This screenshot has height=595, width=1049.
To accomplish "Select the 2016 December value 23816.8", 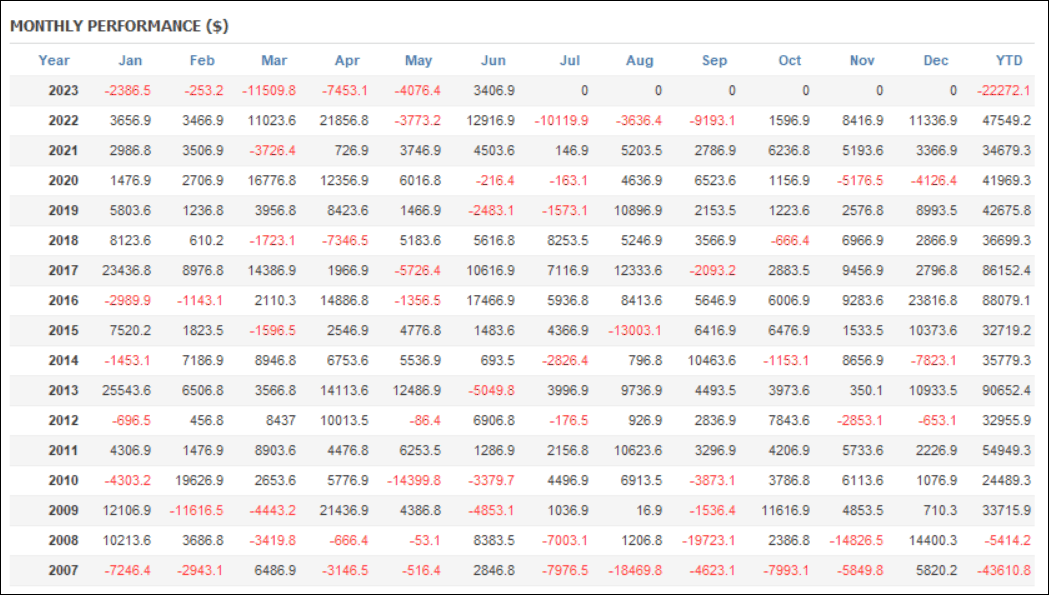I will (x=933, y=301).
